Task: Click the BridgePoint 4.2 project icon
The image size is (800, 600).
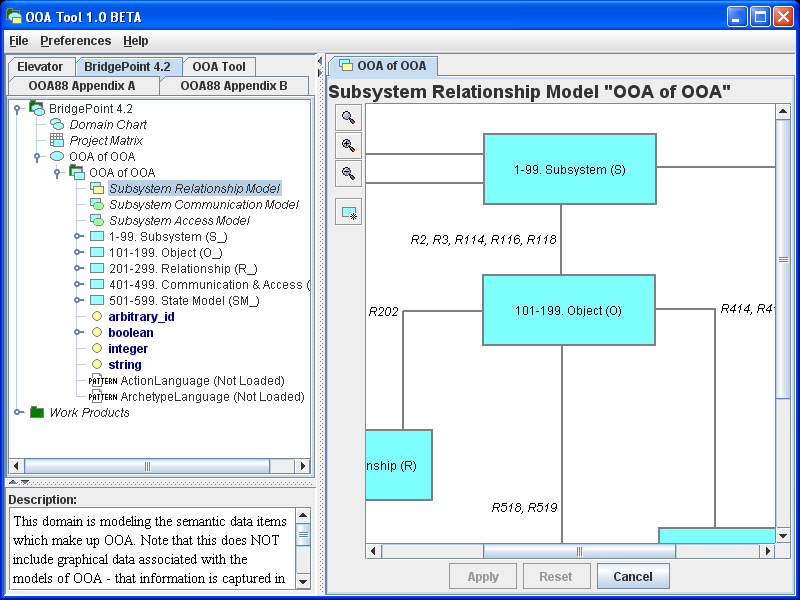Action: [37, 108]
